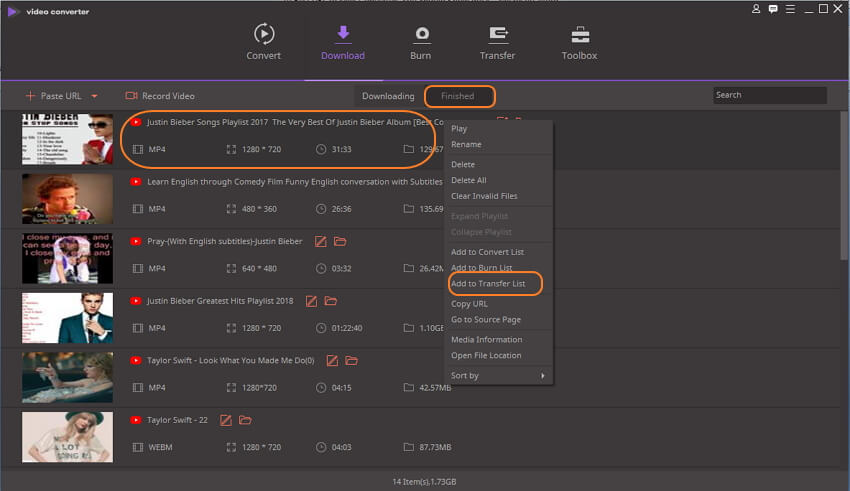Open folder icon for Greatest Hits Playlist 2018
Viewport: 850px width, 491px height.
coord(331,301)
